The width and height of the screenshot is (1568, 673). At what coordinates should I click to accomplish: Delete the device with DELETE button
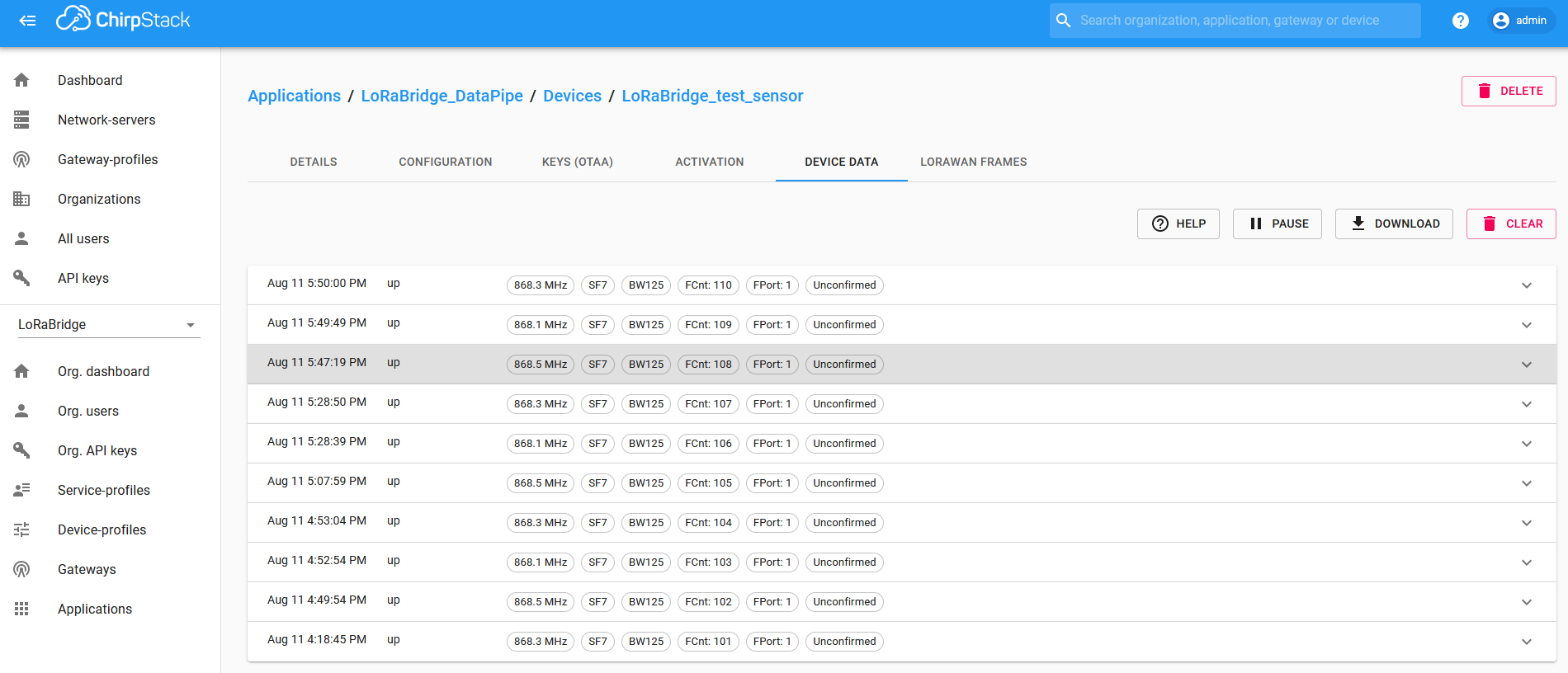click(1509, 91)
